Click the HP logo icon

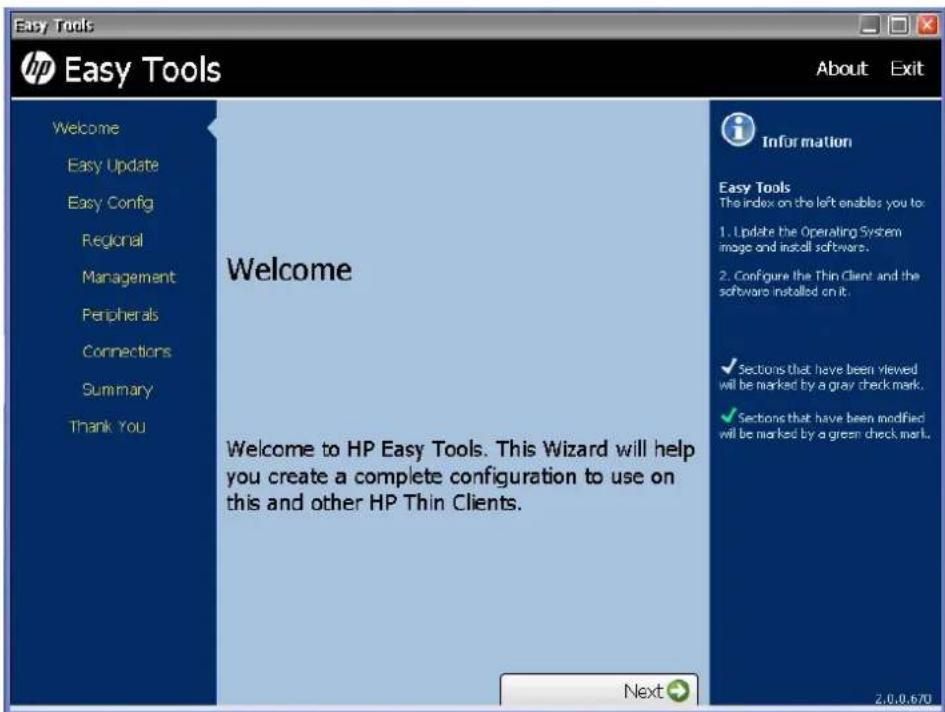point(38,68)
